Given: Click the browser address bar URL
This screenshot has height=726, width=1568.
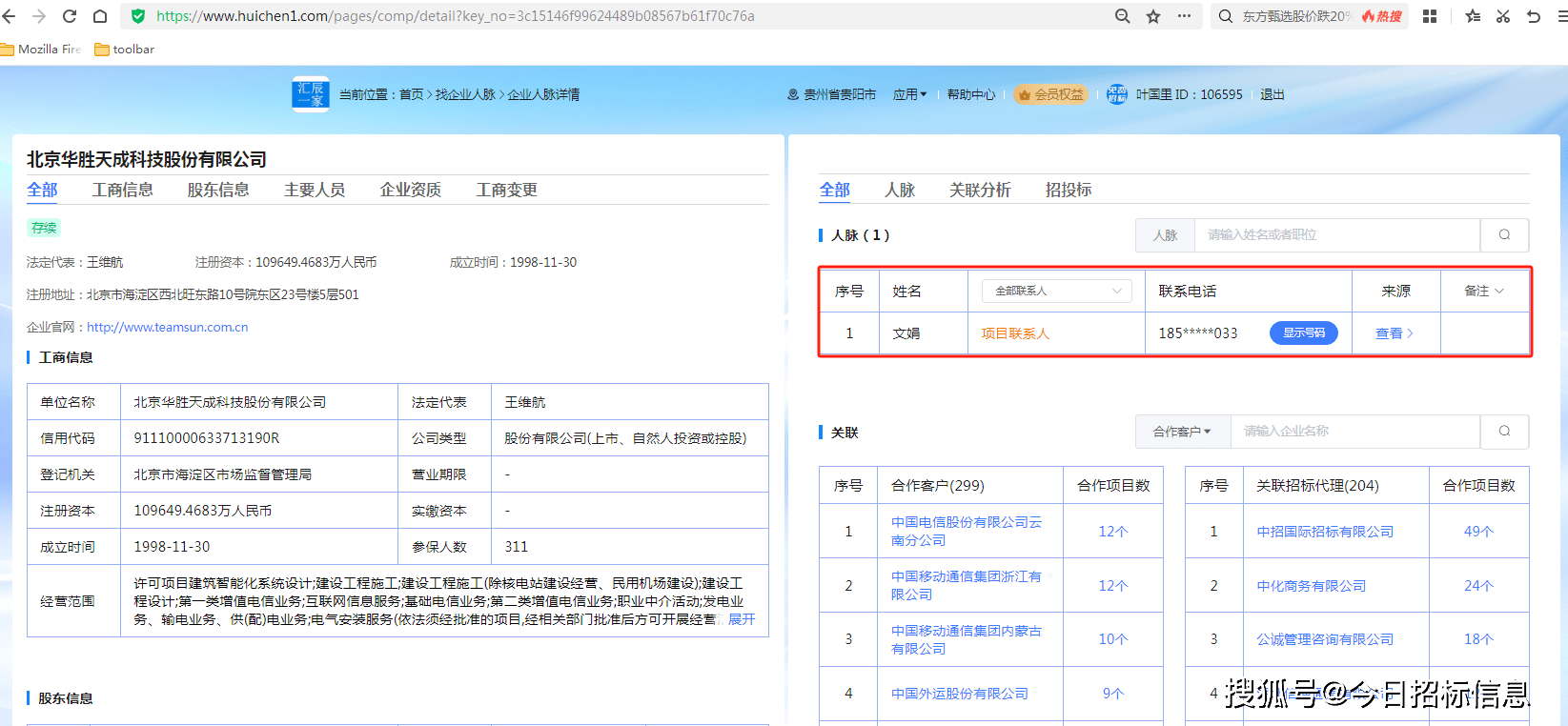Looking at the screenshot, I should (456, 16).
